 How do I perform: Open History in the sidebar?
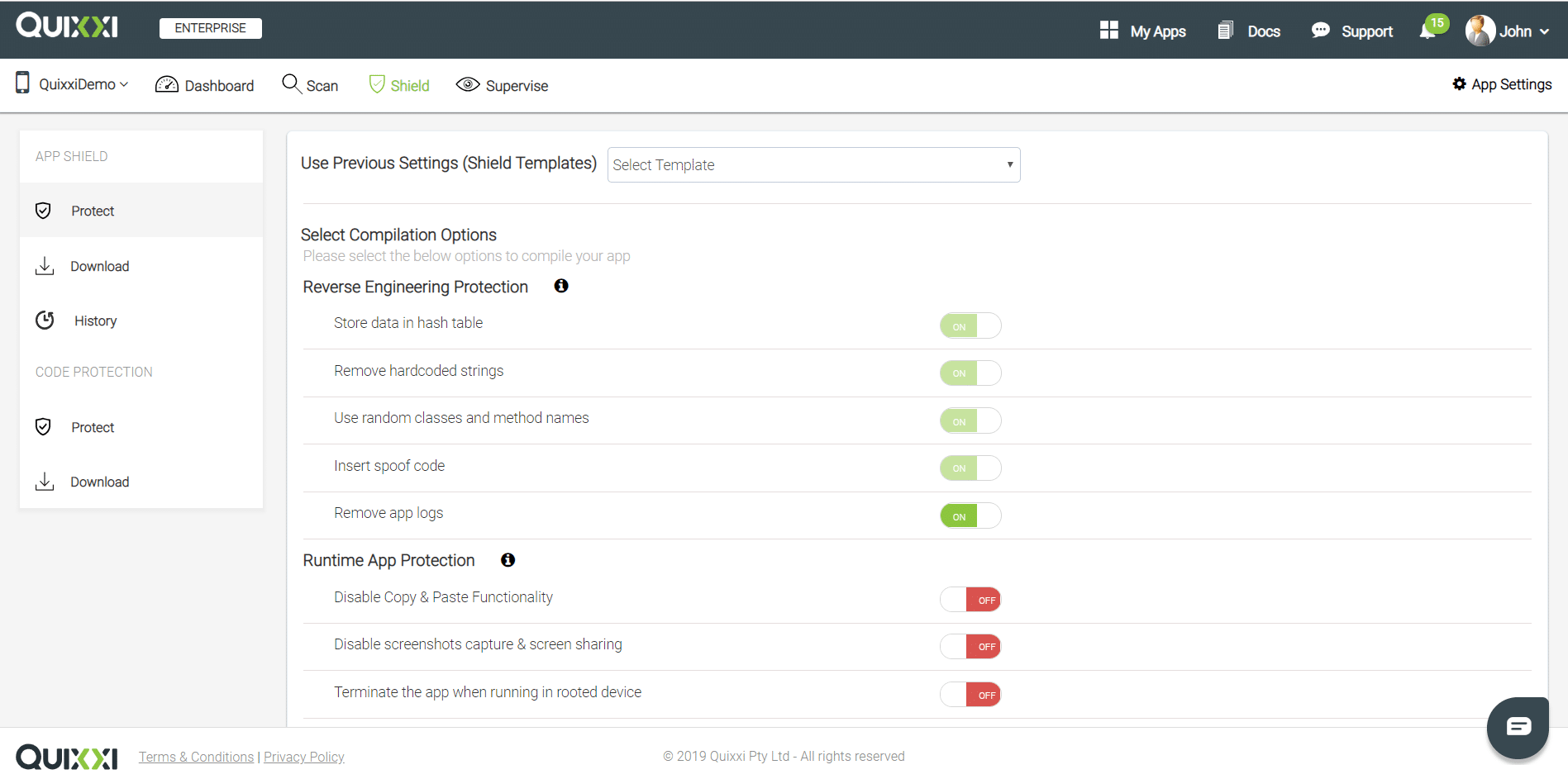click(x=141, y=321)
